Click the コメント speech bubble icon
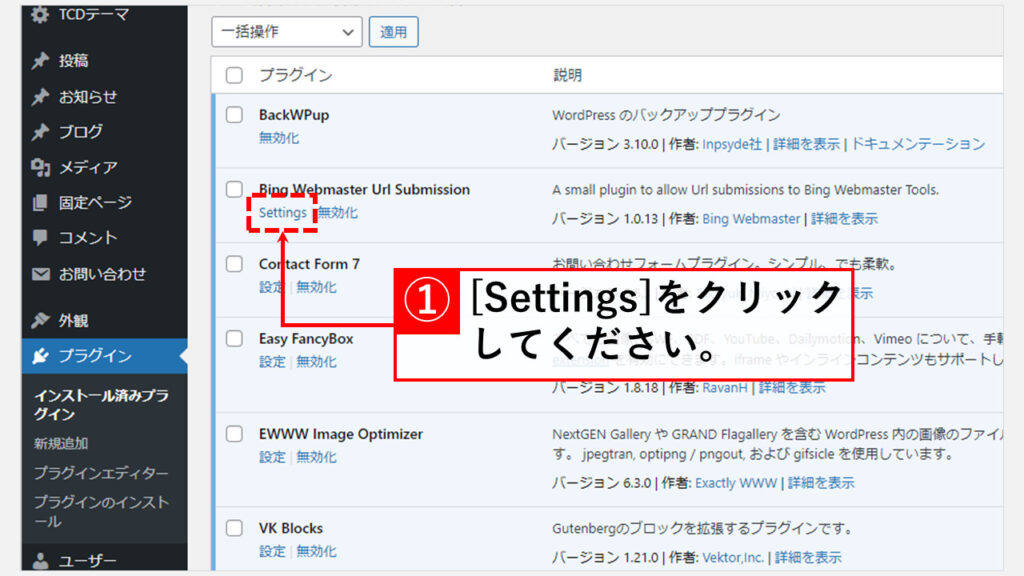This screenshot has width=1024, height=576. point(40,238)
